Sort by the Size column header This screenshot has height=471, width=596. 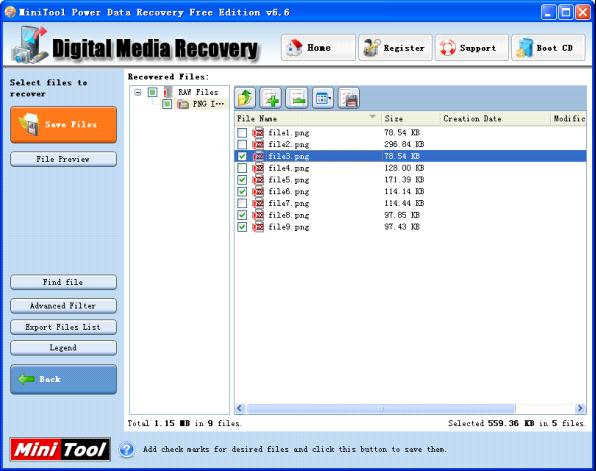click(411, 119)
